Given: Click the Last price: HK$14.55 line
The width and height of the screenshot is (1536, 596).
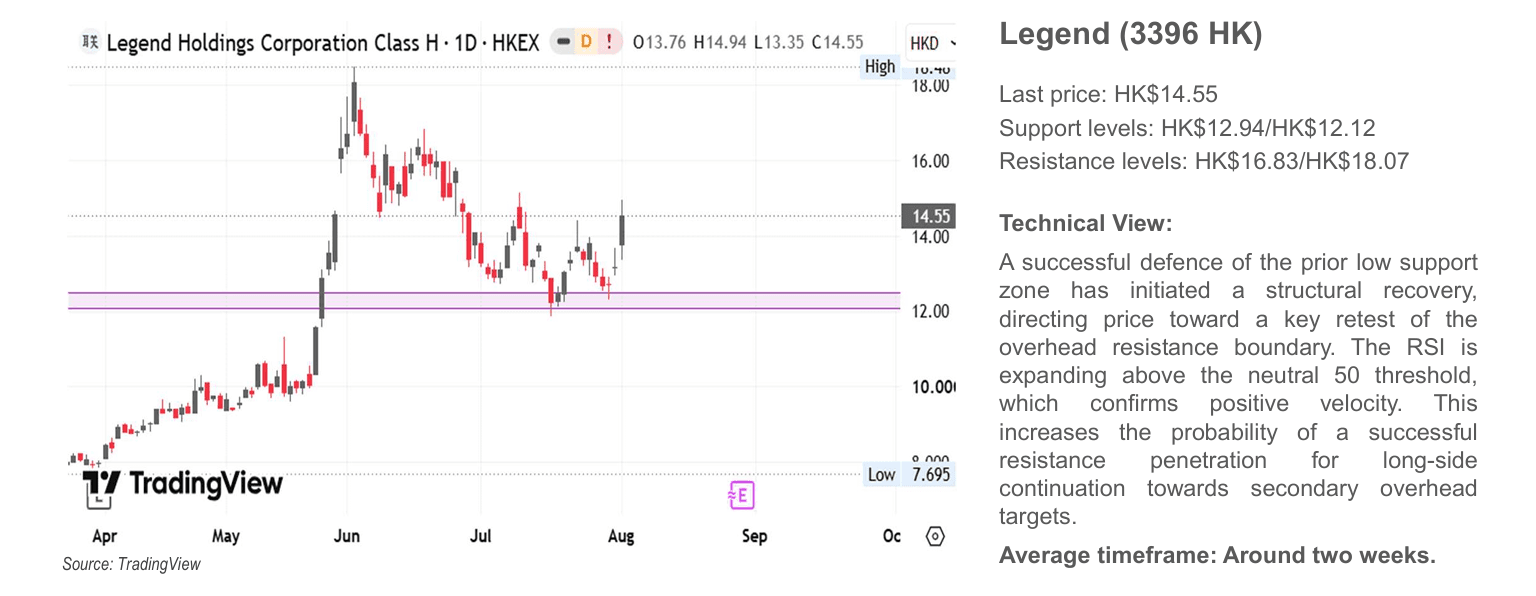Looking at the screenshot, I should click(x=1108, y=95).
